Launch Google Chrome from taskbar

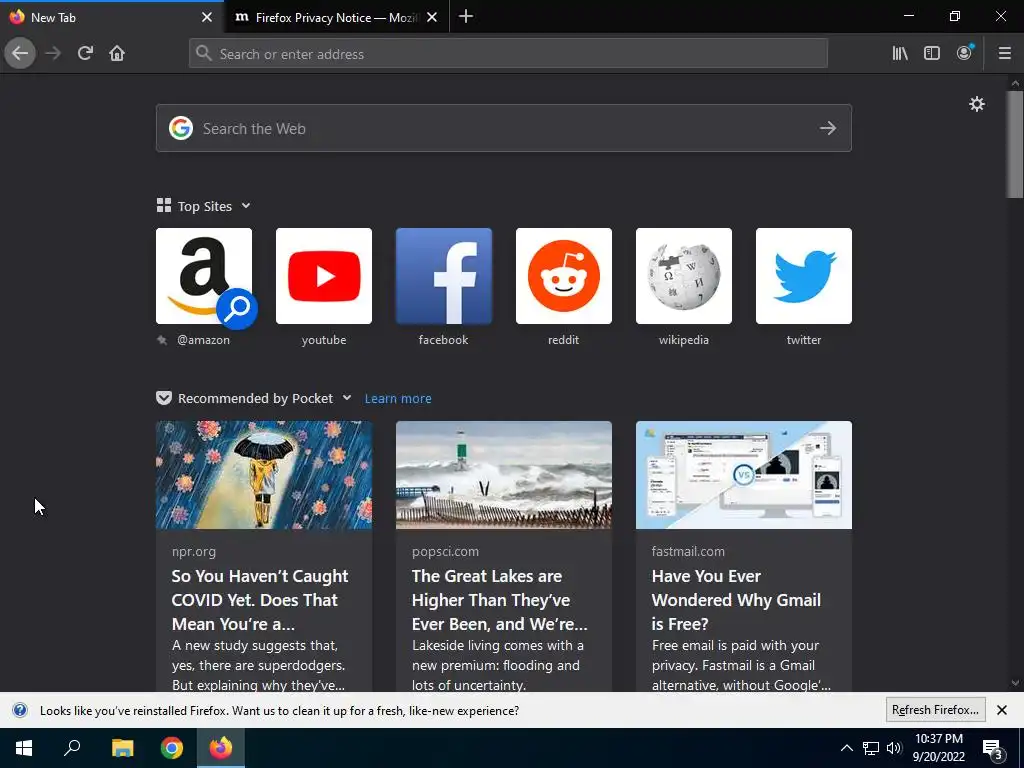(172, 748)
